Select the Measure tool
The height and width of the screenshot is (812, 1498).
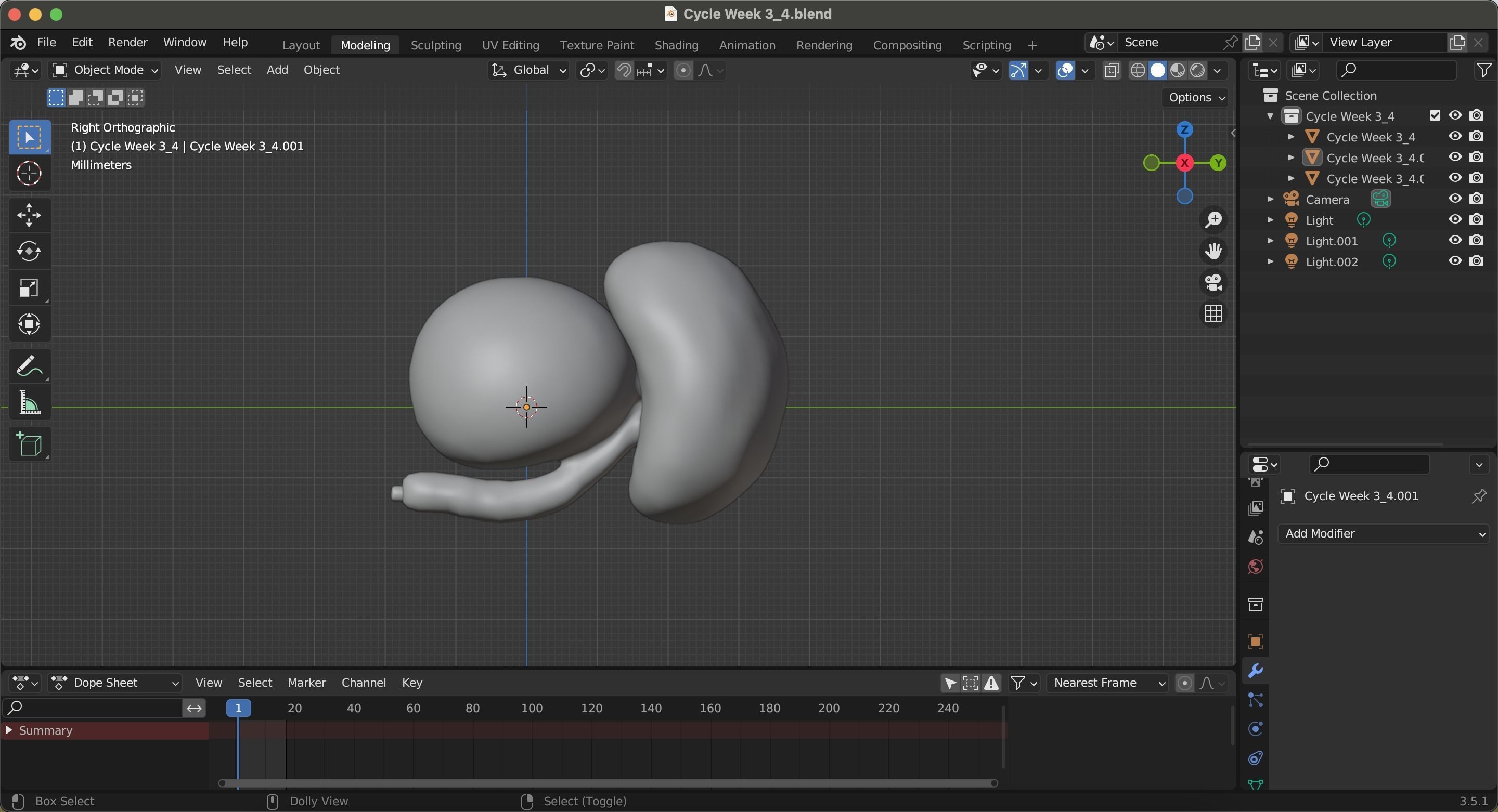[x=29, y=403]
